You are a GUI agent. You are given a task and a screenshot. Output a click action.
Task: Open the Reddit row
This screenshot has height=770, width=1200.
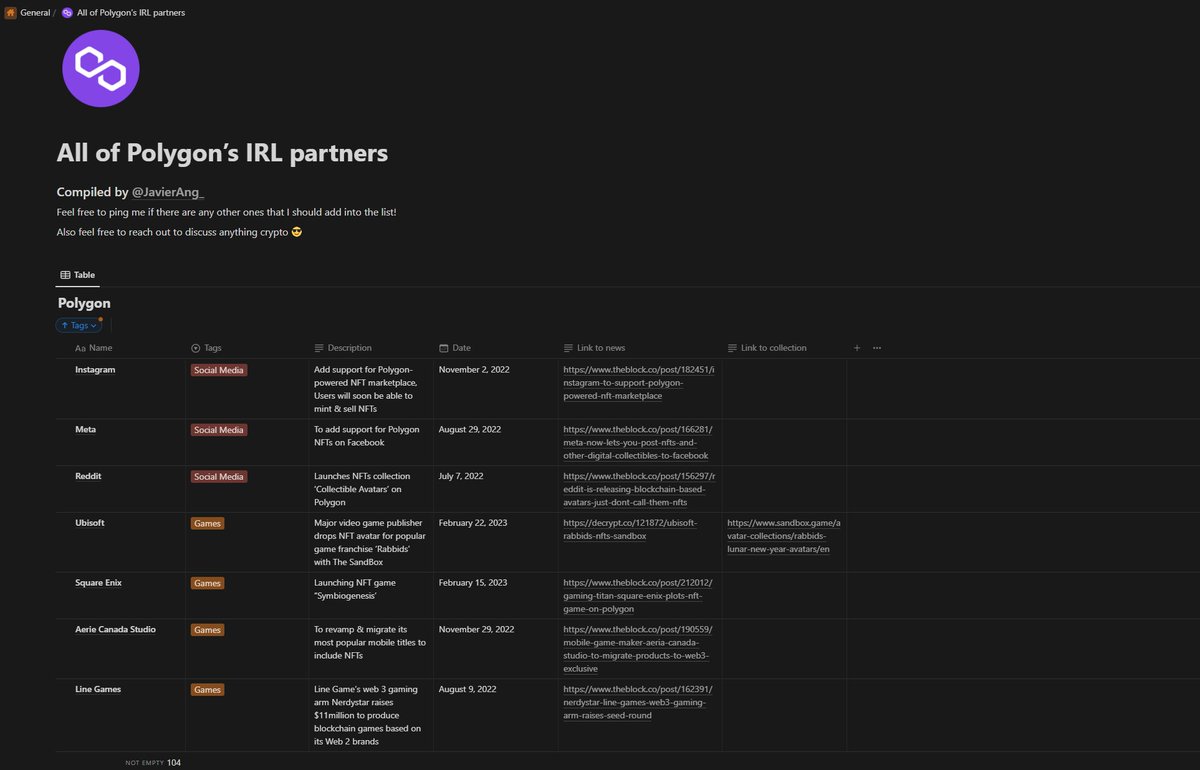pyautogui.click(x=88, y=476)
